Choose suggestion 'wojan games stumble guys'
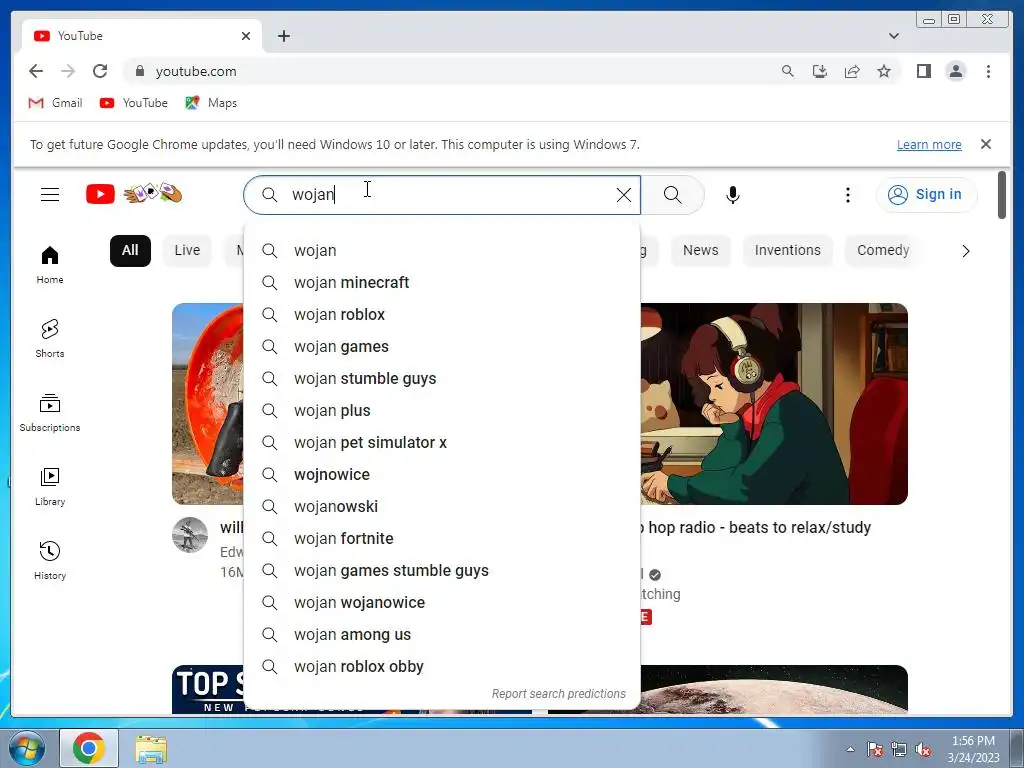The width and height of the screenshot is (1024, 768). pos(441,571)
